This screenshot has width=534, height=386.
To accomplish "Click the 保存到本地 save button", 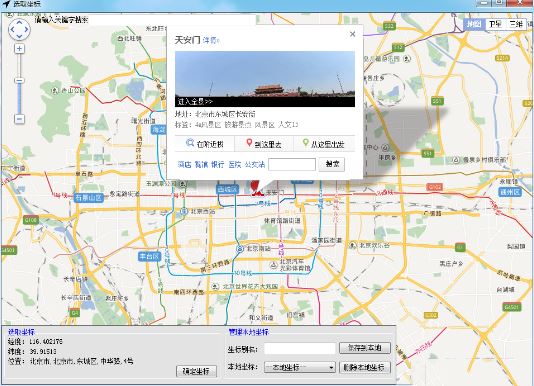I will [365, 348].
